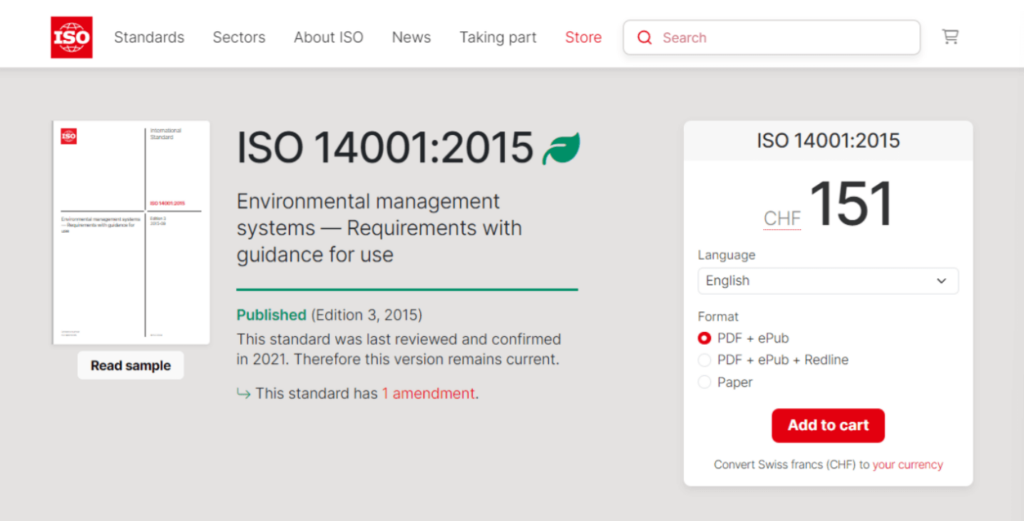This screenshot has width=1024, height=521.
Task: Open the 1 amendment link
Action: click(x=428, y=394)
